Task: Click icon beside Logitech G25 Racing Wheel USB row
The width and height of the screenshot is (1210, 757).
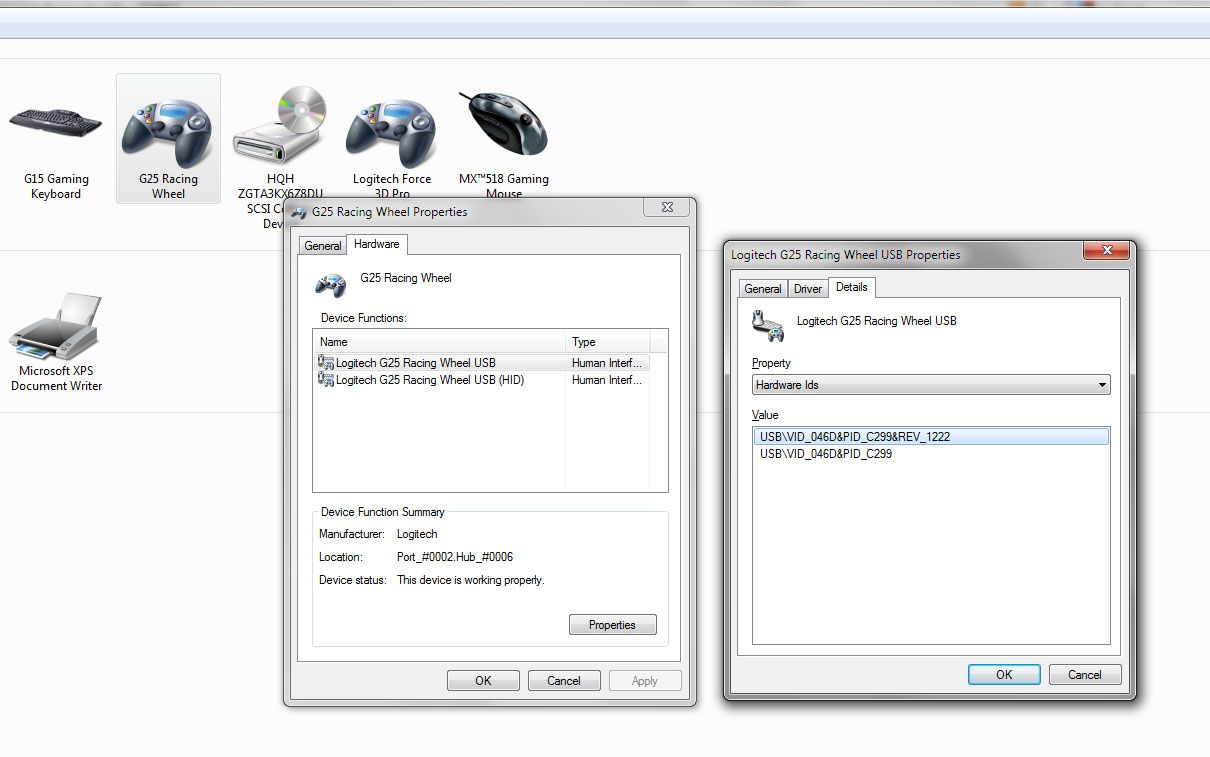Action: 326,363
